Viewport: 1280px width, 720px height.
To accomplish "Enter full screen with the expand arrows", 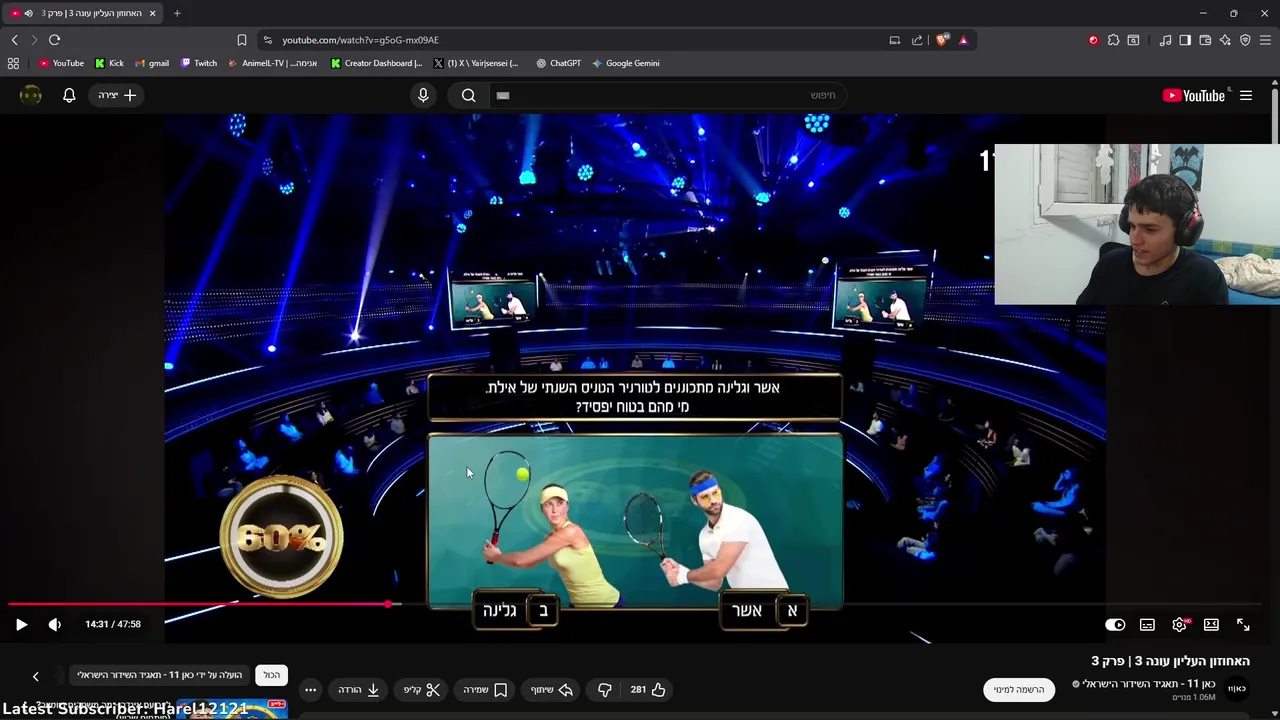I will (x=1243, y=624).
